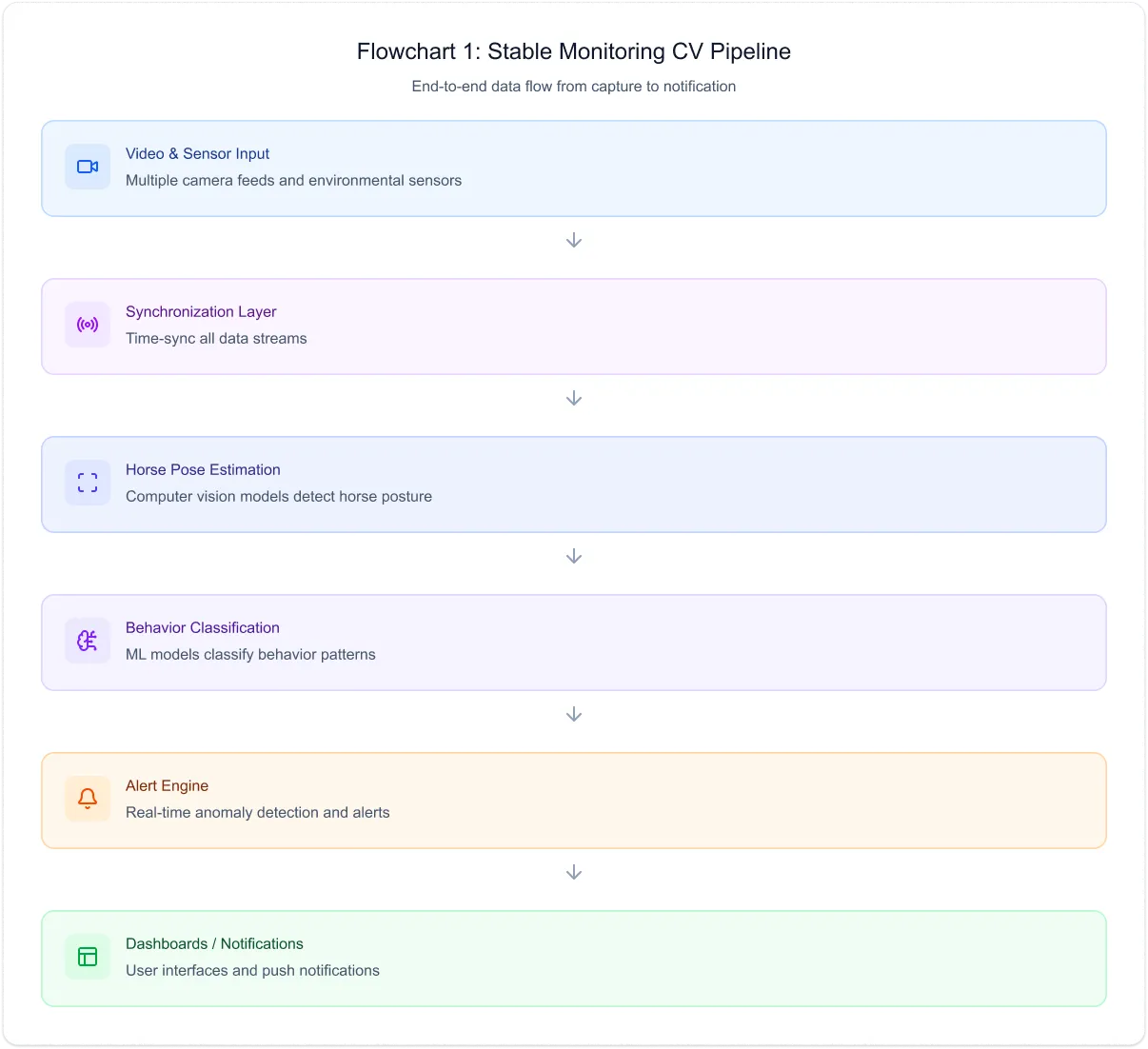
Task: Open the Dashboards / Notifications stage
Action: click(573, 958)
